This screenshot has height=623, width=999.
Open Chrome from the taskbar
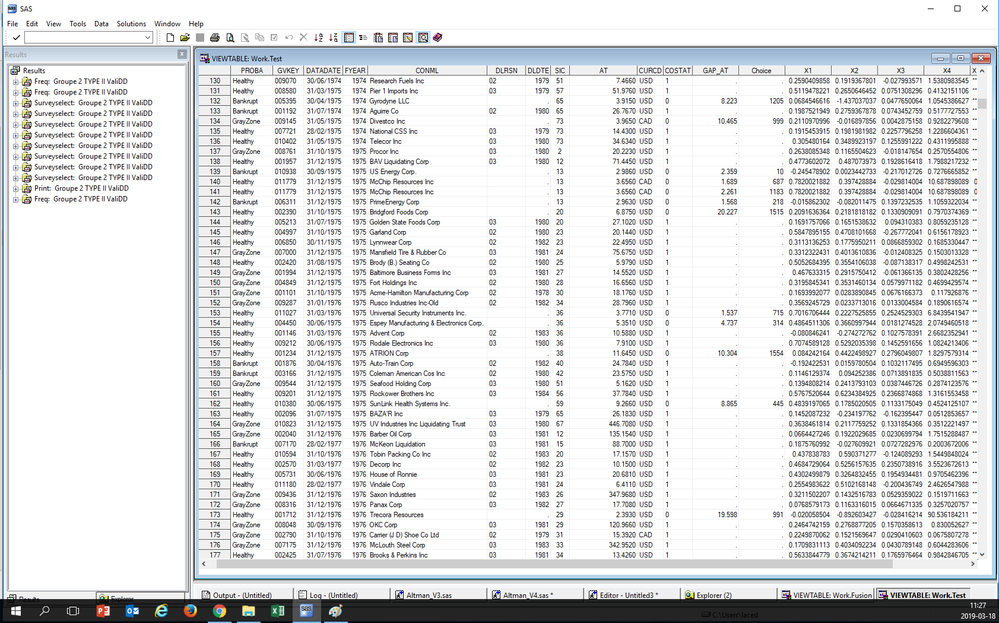pos(219,611)
